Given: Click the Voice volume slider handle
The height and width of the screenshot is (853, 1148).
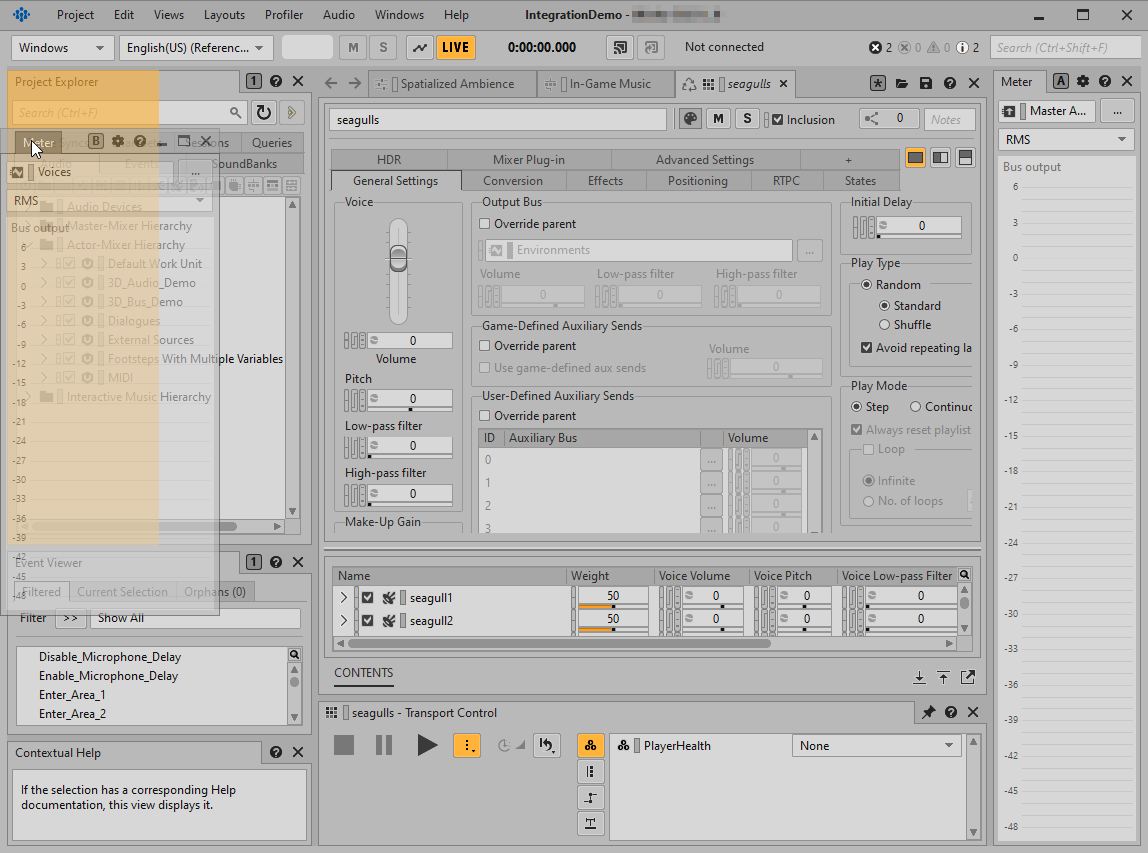Looking at the screenshot, I should coord(398,259).
